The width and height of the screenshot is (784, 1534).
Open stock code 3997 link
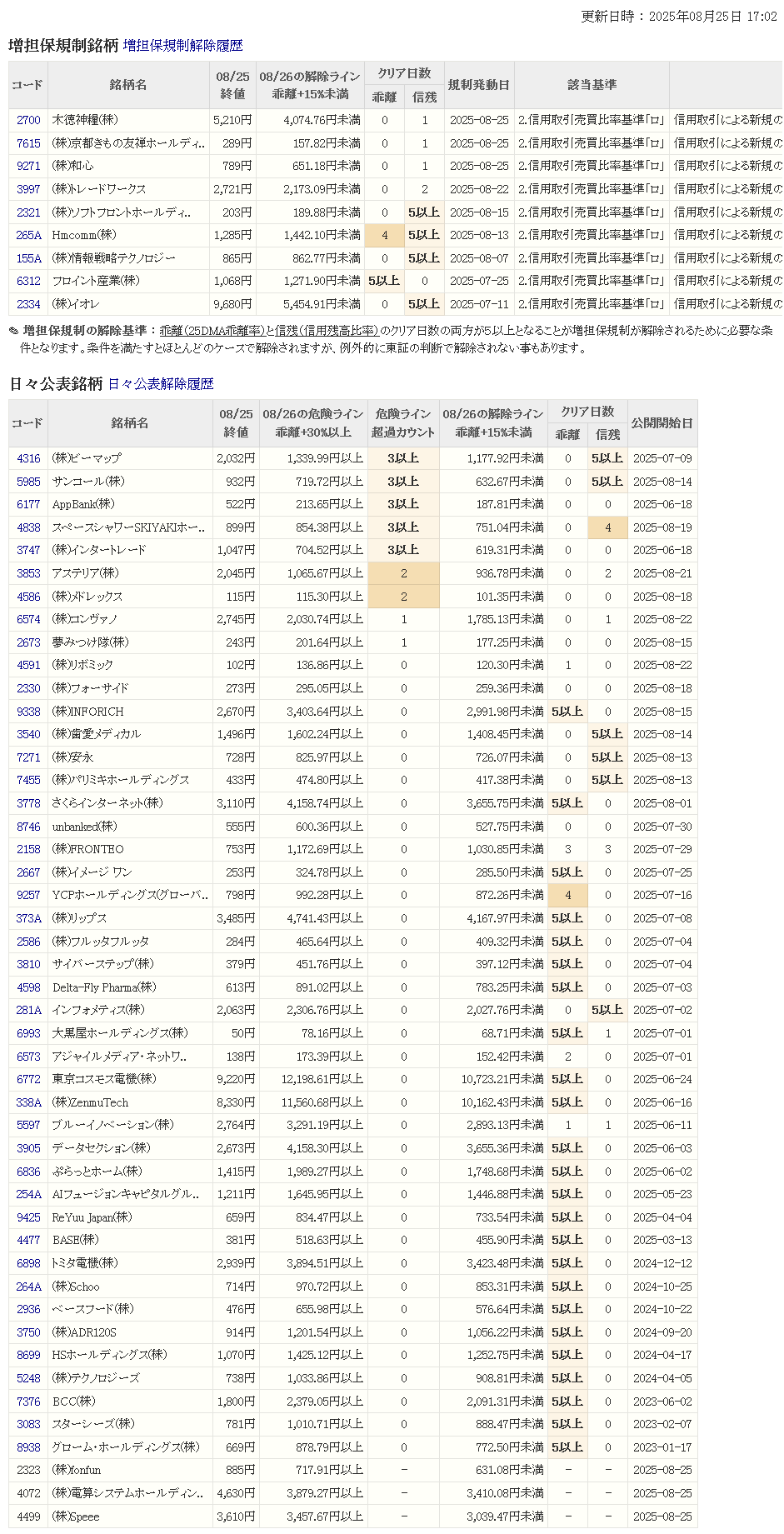click(28, 189)
